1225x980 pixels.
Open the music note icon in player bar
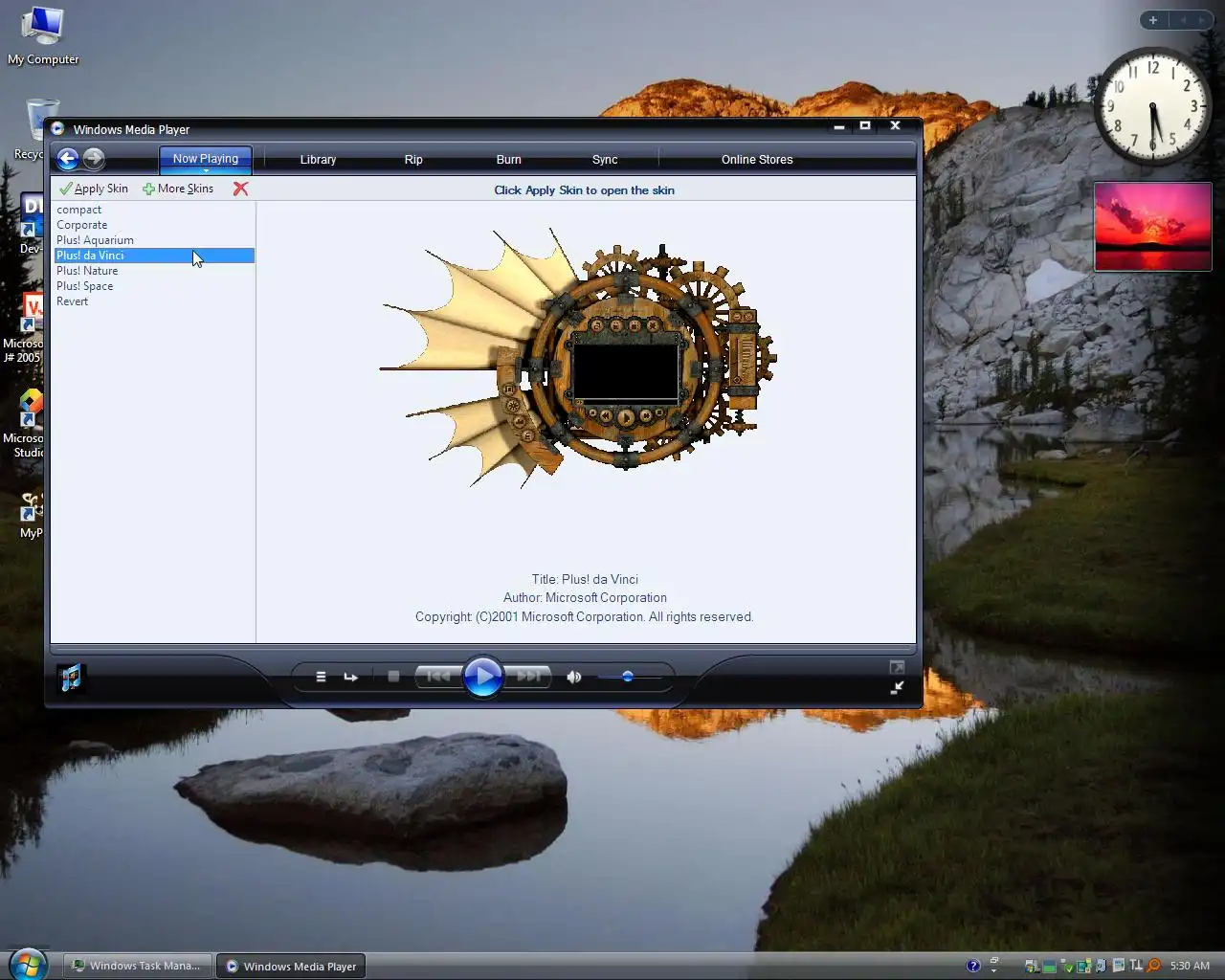pos(72,678)
